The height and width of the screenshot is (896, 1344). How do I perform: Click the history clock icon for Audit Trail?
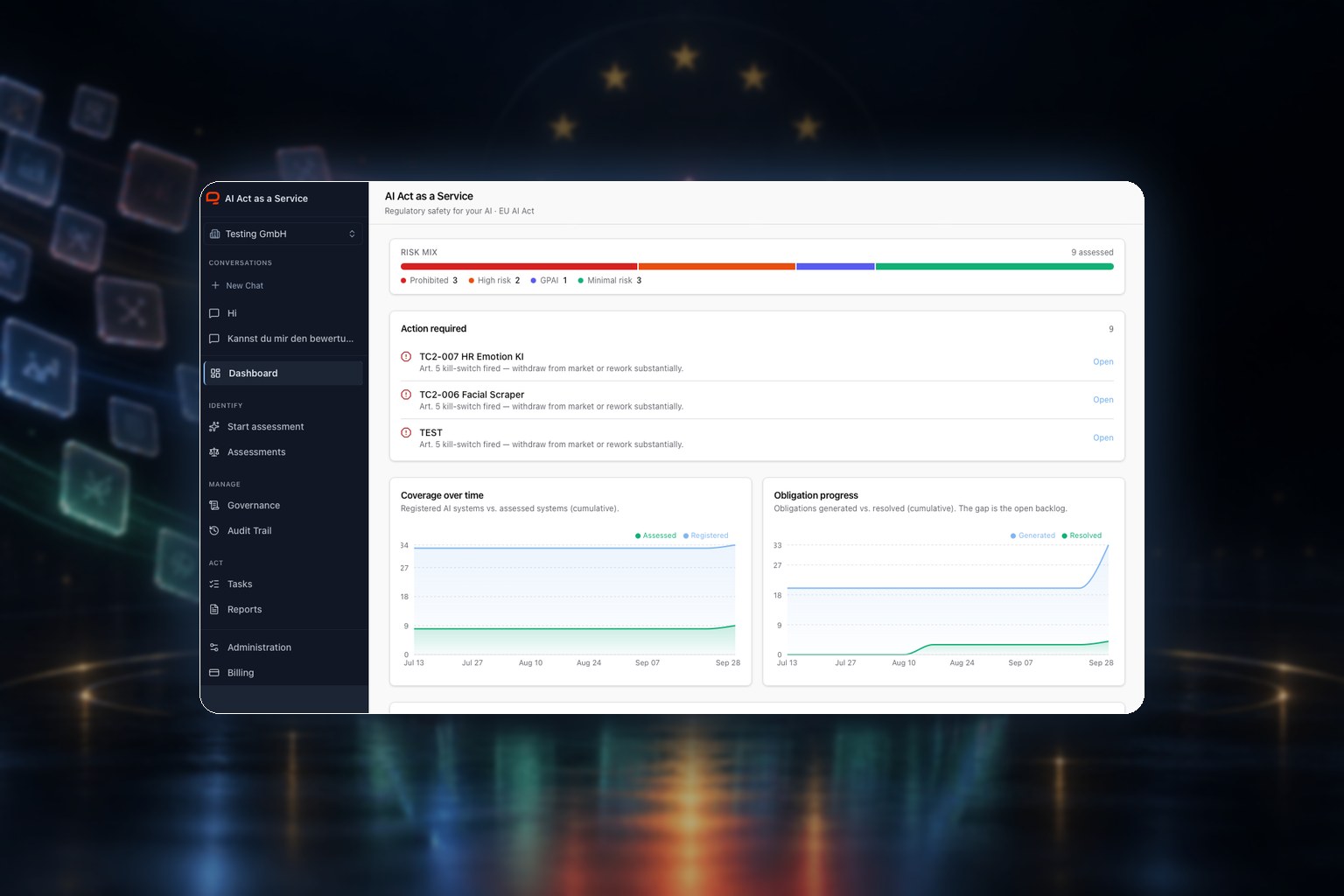pyautogui.click(x=214, y=531)
